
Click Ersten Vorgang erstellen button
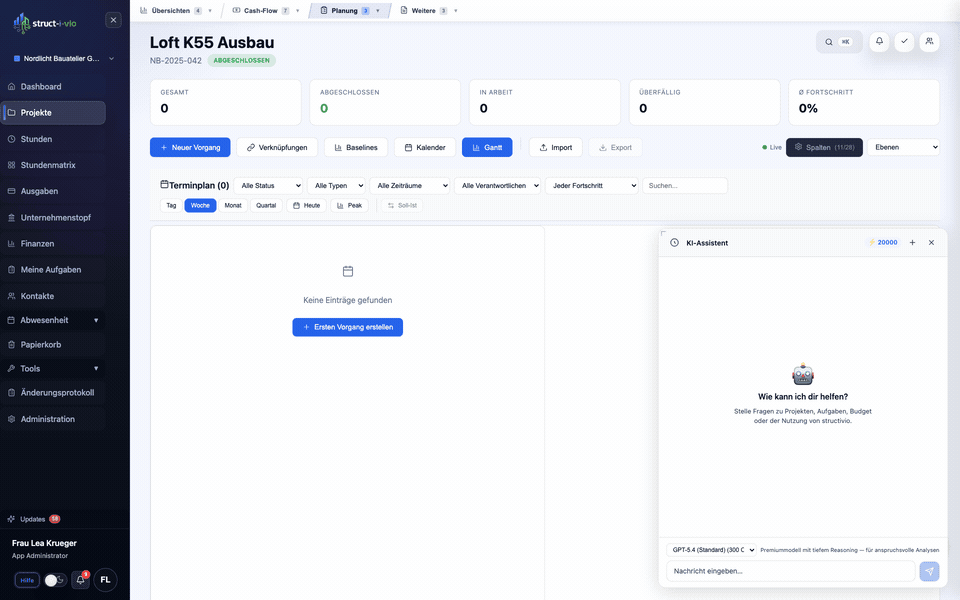(347, 327)
